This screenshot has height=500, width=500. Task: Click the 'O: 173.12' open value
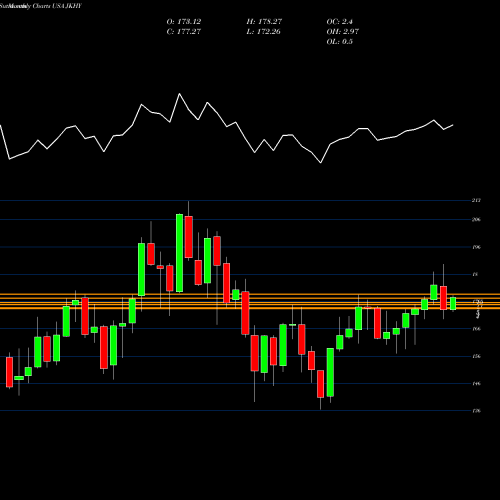pos(184,22)
